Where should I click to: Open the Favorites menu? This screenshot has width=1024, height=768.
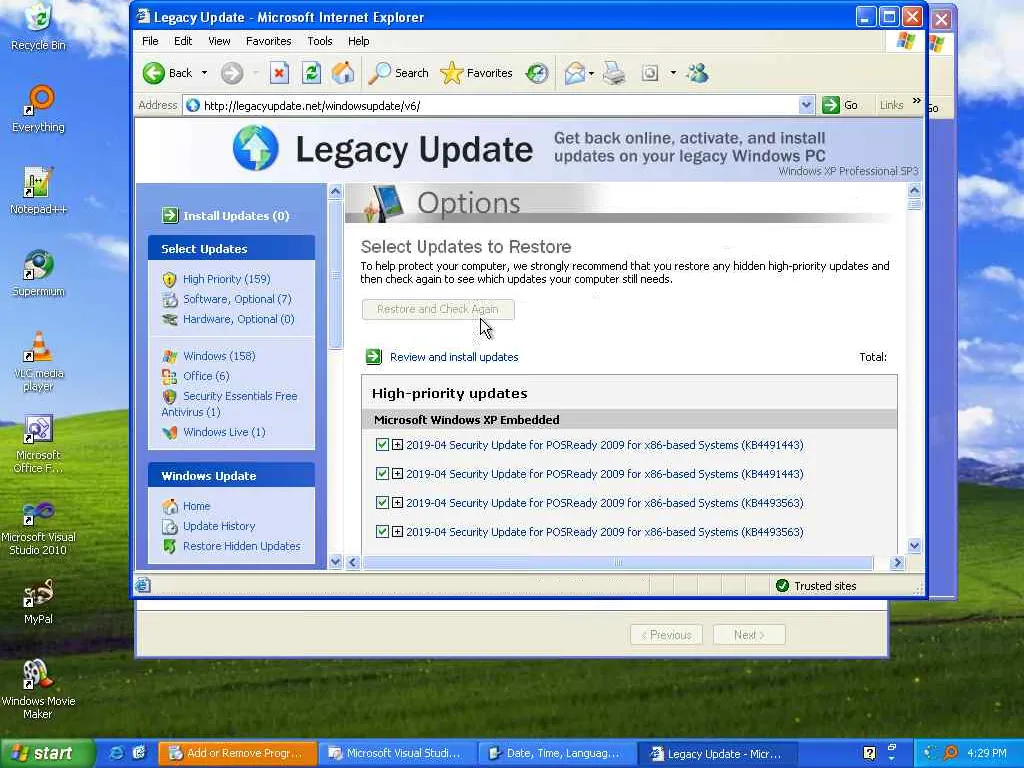click(x=268, y=41)
